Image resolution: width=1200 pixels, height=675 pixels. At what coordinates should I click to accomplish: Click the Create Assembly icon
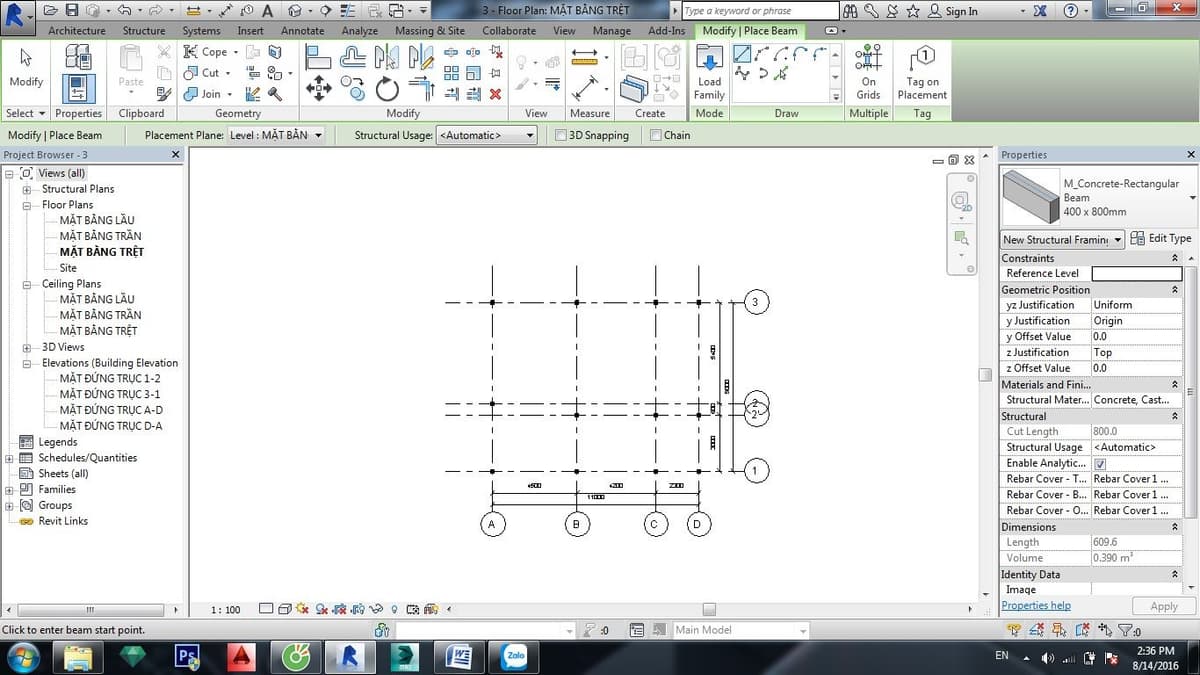634,58
